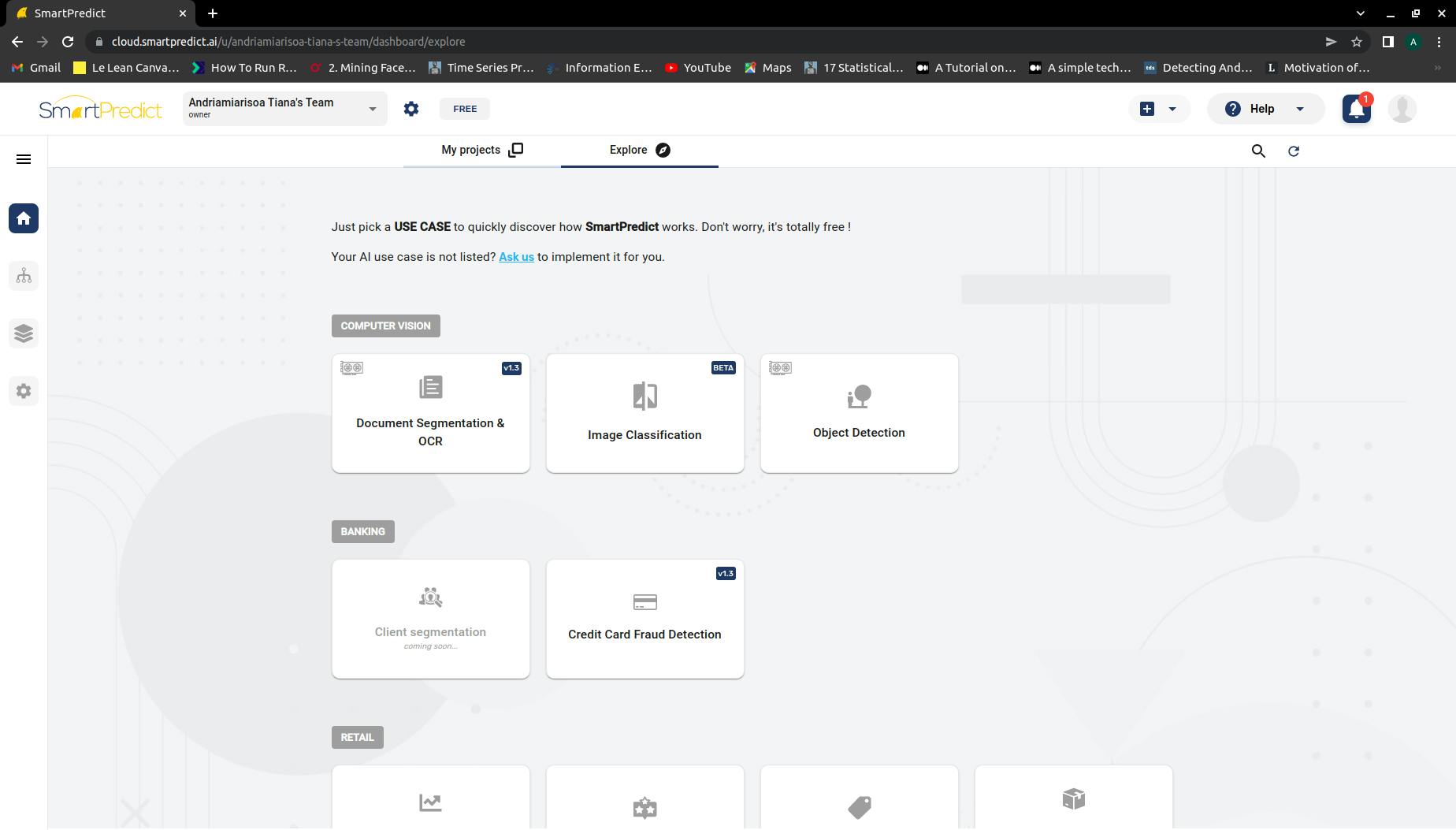The image size is (1456, 830).
Task: Click the Ask us link
Action: pos(516,257)
